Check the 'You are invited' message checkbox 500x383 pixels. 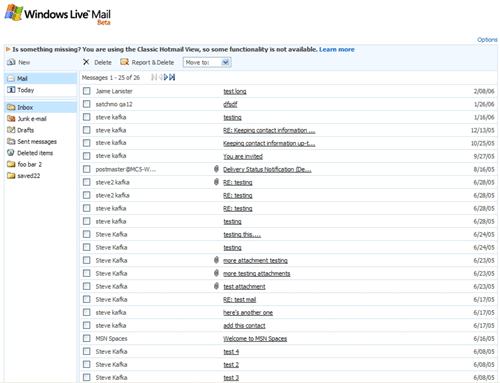87,156
